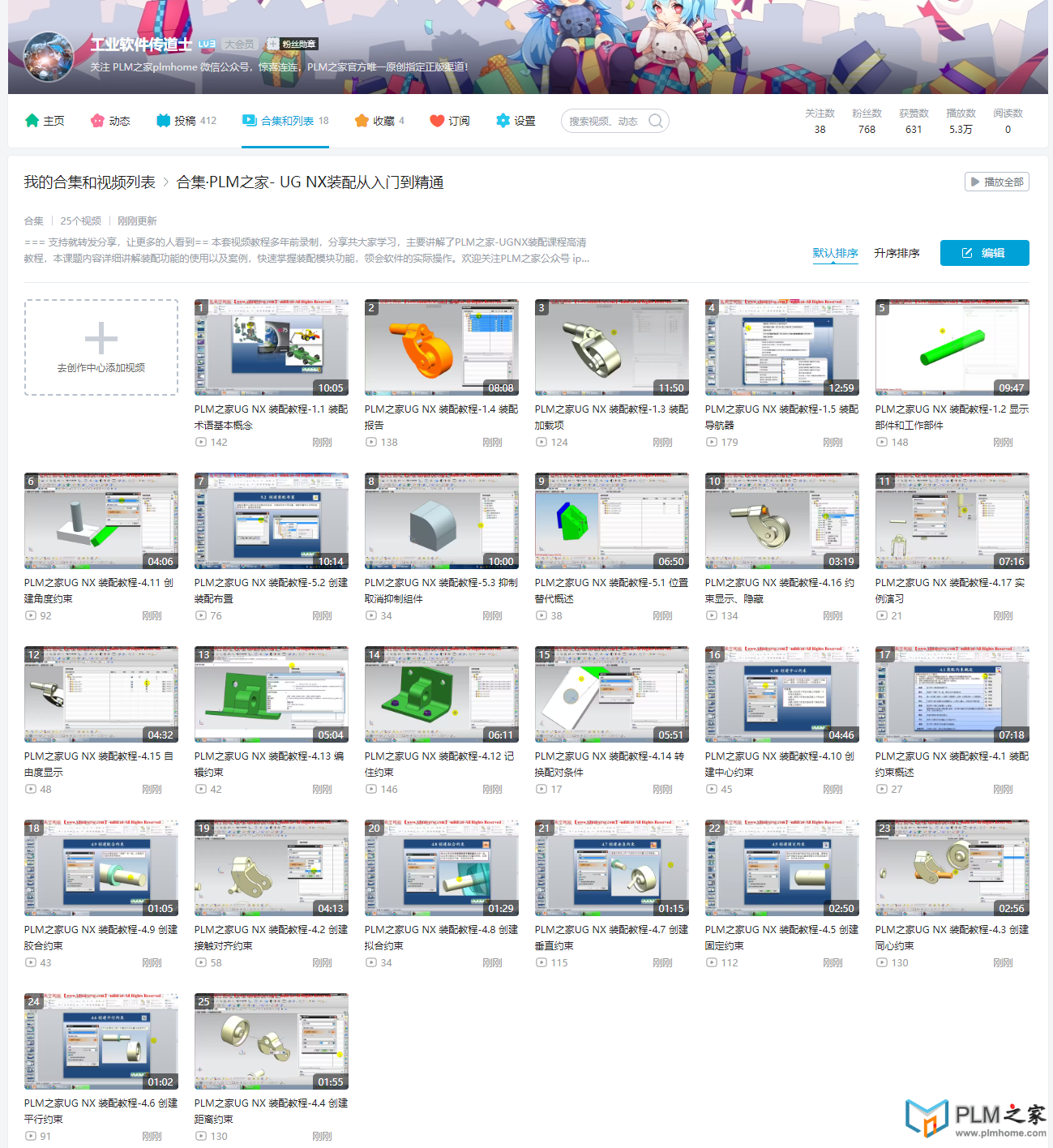
Task: Open video thumbnail 1.4 装配报告
Action: tap(442, 347)
